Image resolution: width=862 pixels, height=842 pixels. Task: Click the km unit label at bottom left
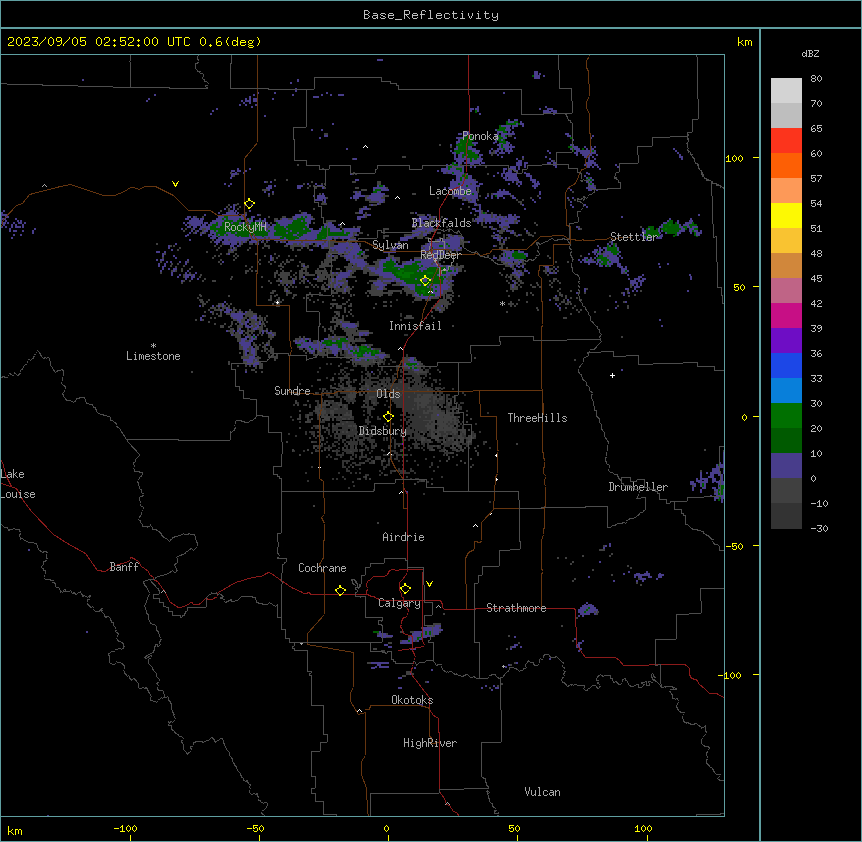(x=15, y=831)
